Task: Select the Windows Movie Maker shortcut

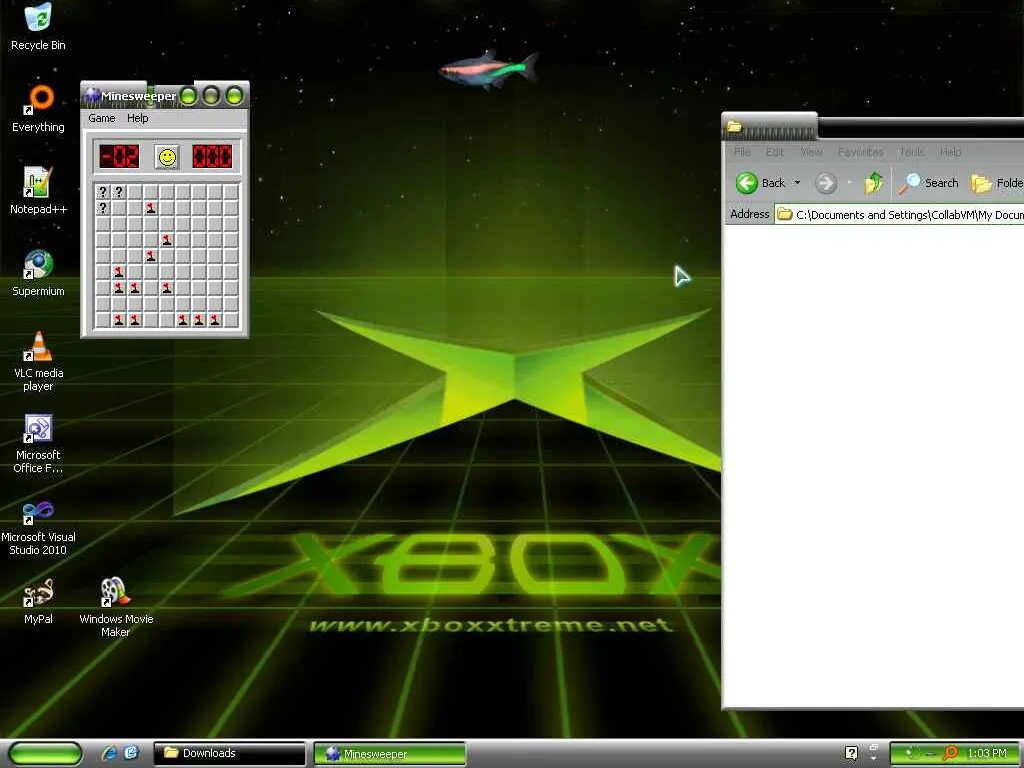Action: pos(116,607)
